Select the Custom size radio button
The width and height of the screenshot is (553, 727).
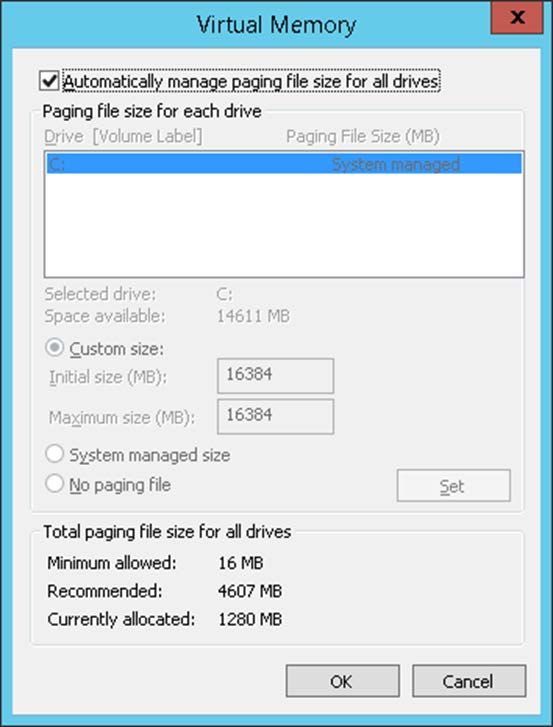point(54,348)
